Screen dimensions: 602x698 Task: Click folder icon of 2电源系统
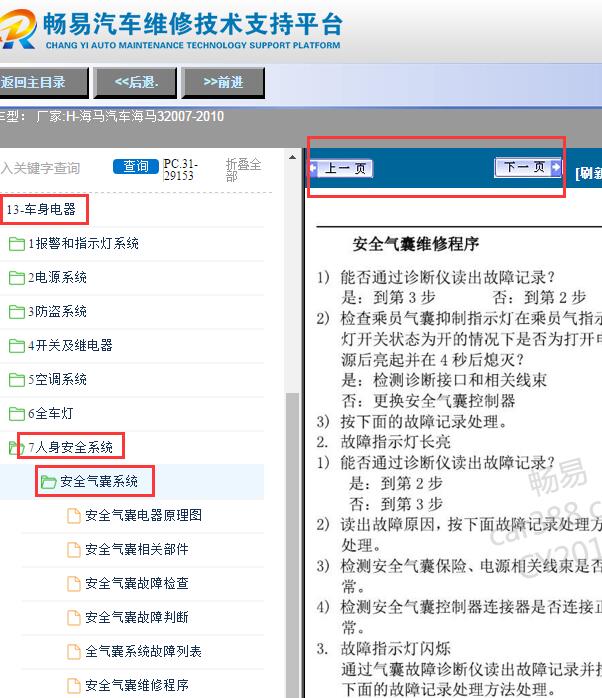tap(17, 278)
